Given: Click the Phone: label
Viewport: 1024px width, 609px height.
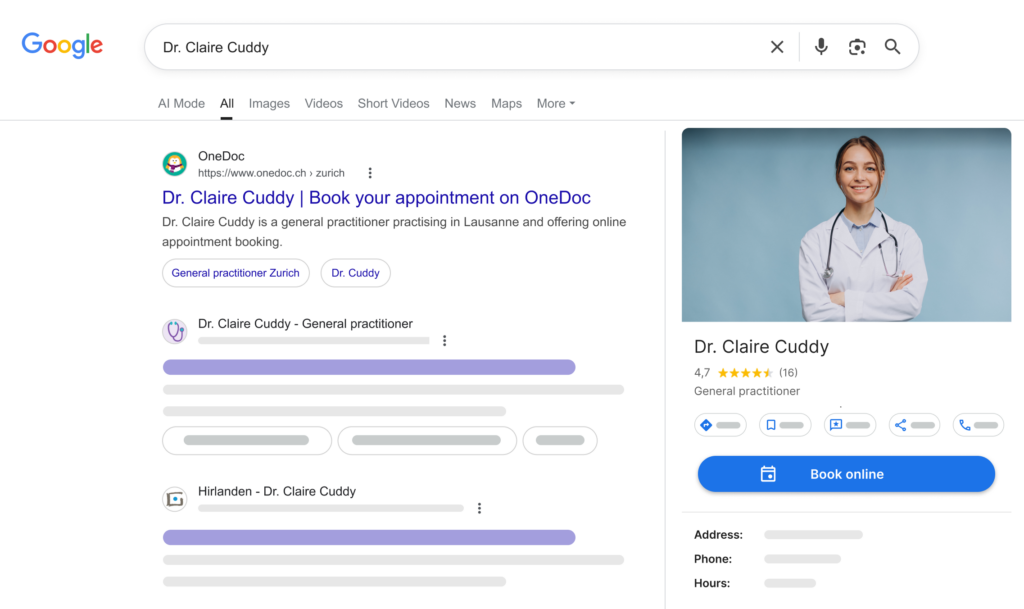Looking at the screenshot, I should click(x=712, y=559).
